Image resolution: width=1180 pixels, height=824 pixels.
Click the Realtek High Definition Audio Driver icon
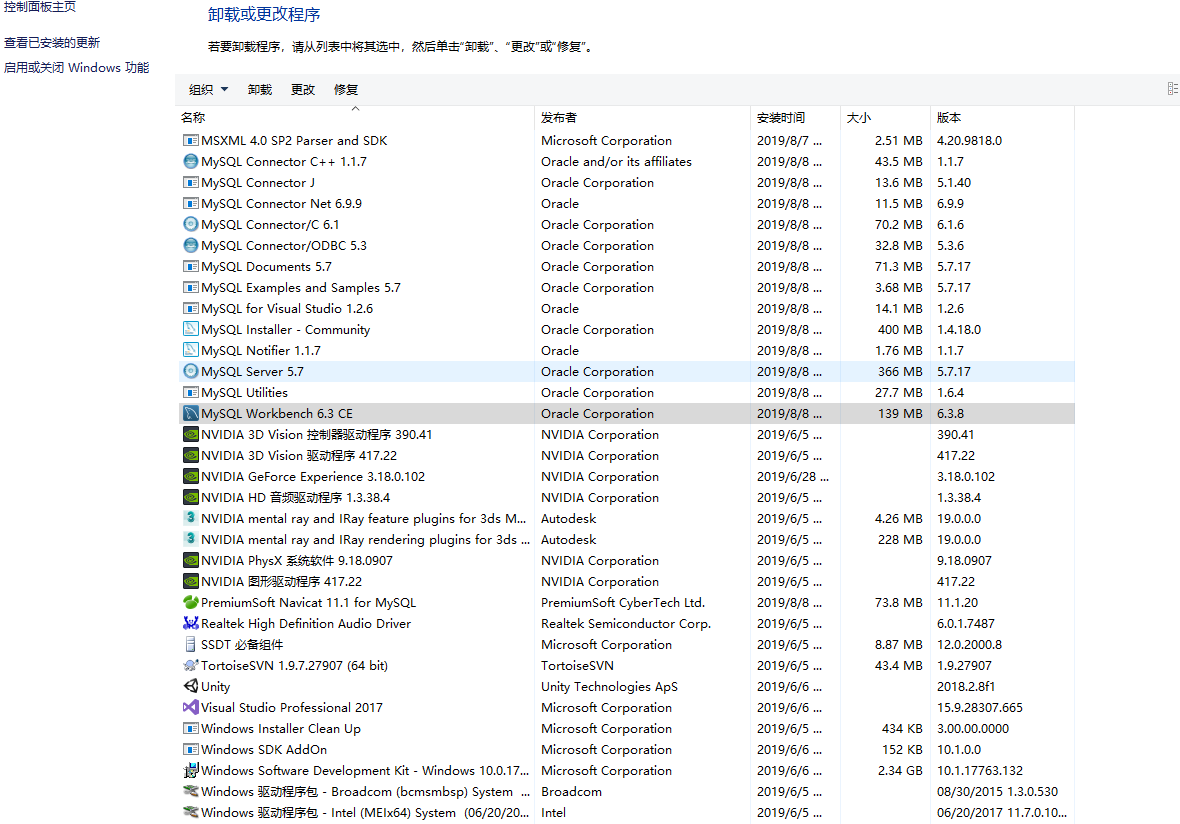pyautogui.click(x=190, y=624)
